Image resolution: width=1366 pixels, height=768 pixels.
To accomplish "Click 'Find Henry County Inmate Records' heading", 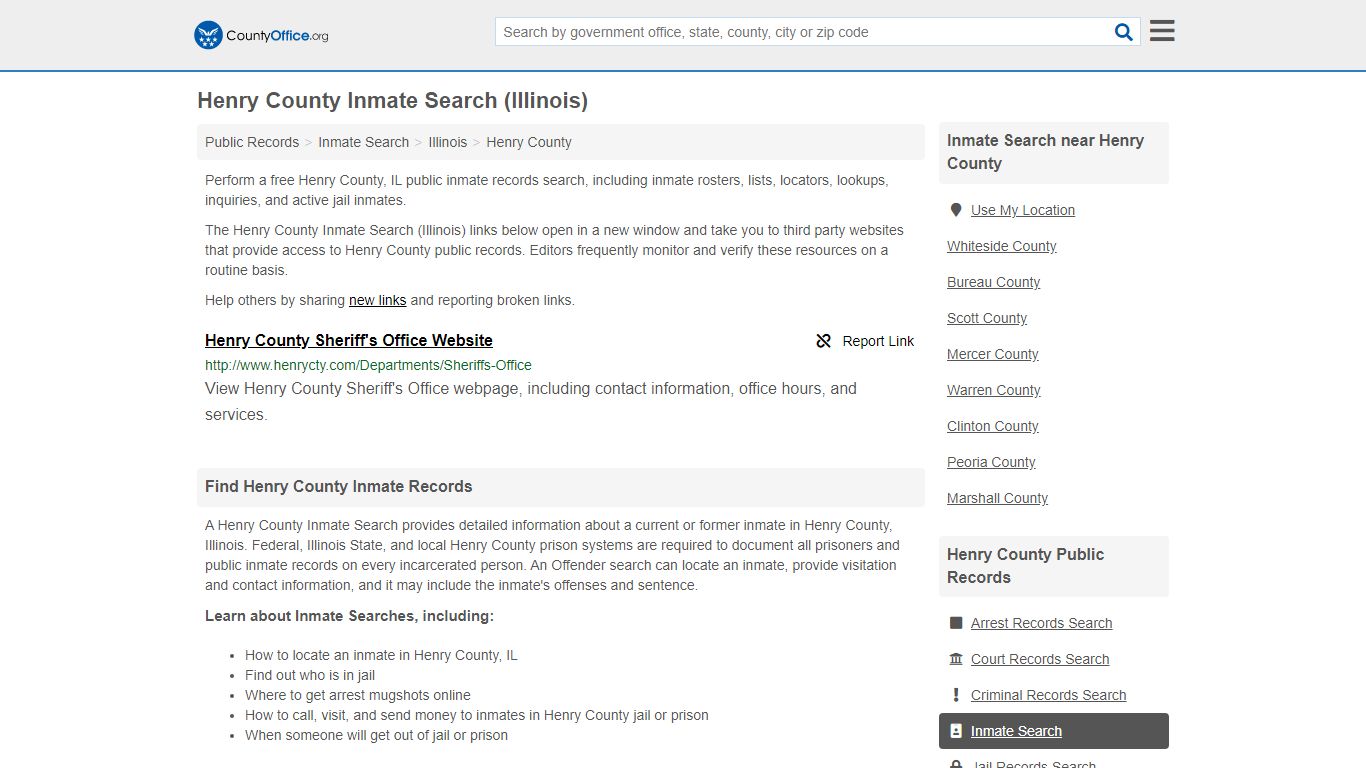I will 338,487.
